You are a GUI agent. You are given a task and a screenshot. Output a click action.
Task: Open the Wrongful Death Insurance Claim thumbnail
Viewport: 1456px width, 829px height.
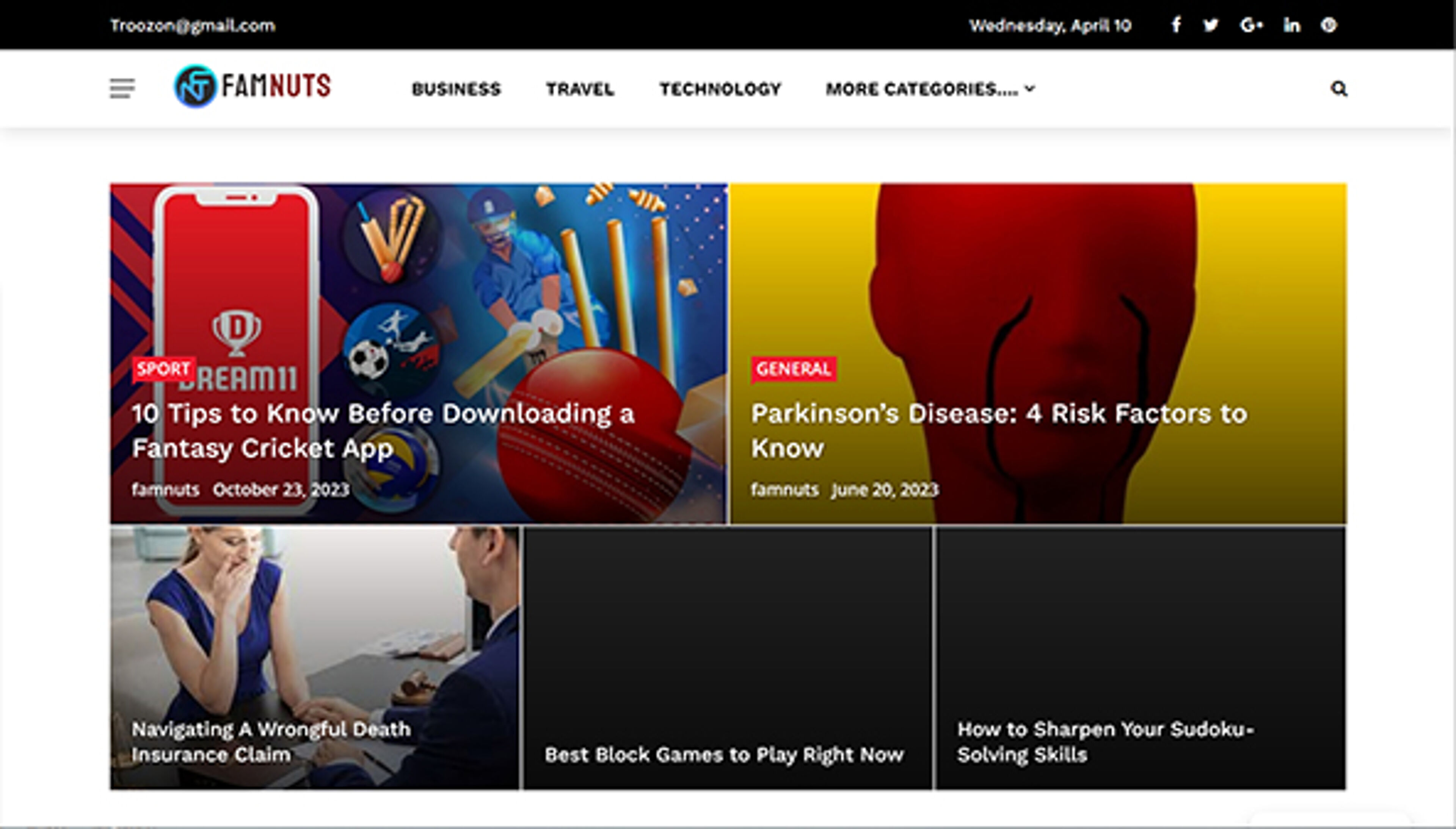[314, 626]
